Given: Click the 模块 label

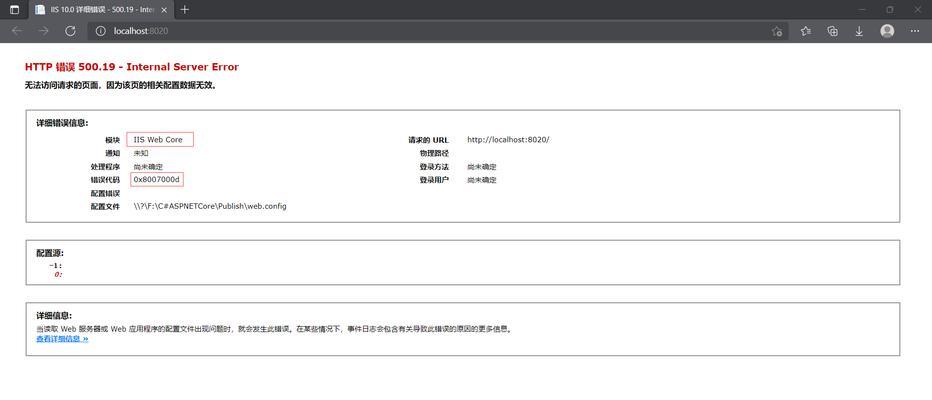Looking at the screenshot, I should click(x=112, y=140).
